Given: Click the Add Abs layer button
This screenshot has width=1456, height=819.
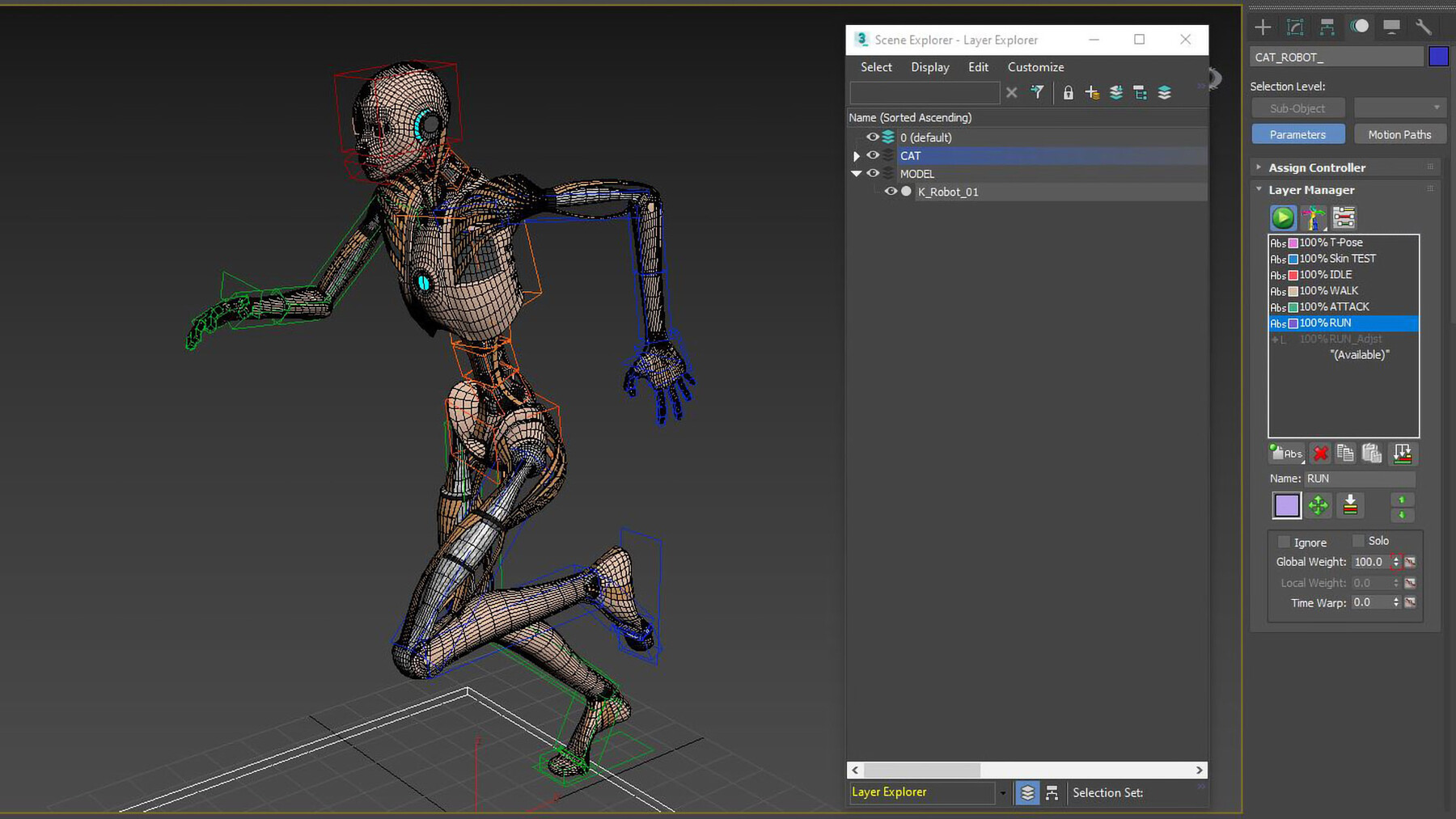Looking at the screenshot, I should click(1286, 454).
